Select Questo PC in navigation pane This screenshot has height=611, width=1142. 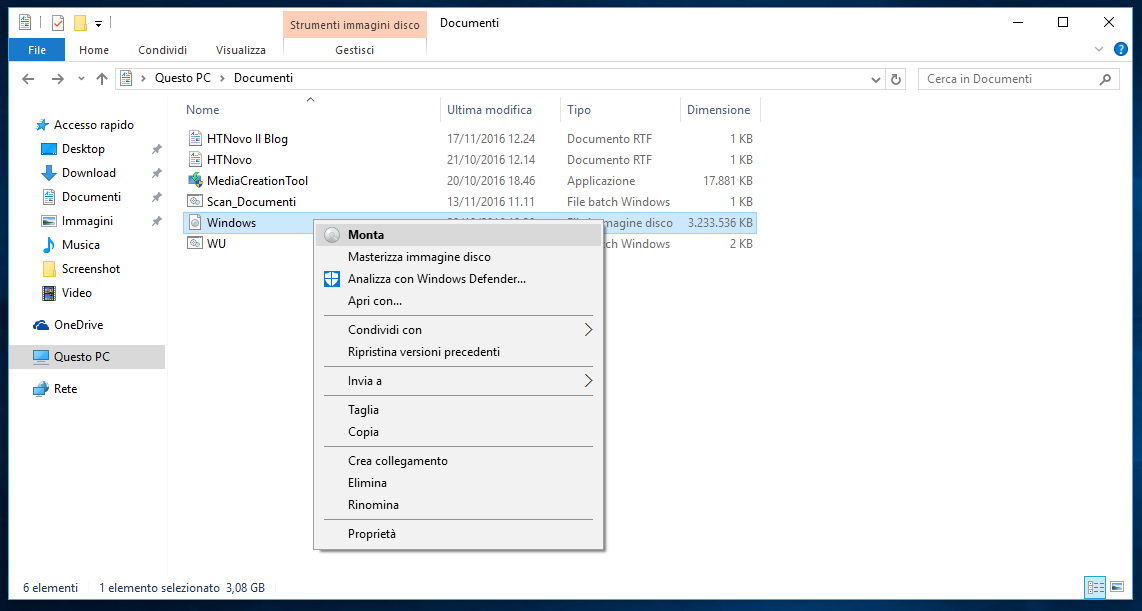pyautogui.click(x=87, y=357)
